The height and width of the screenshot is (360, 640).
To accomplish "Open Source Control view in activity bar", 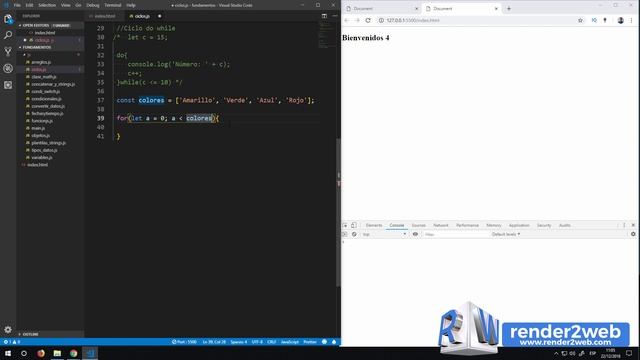I will [x=8, y=51].
